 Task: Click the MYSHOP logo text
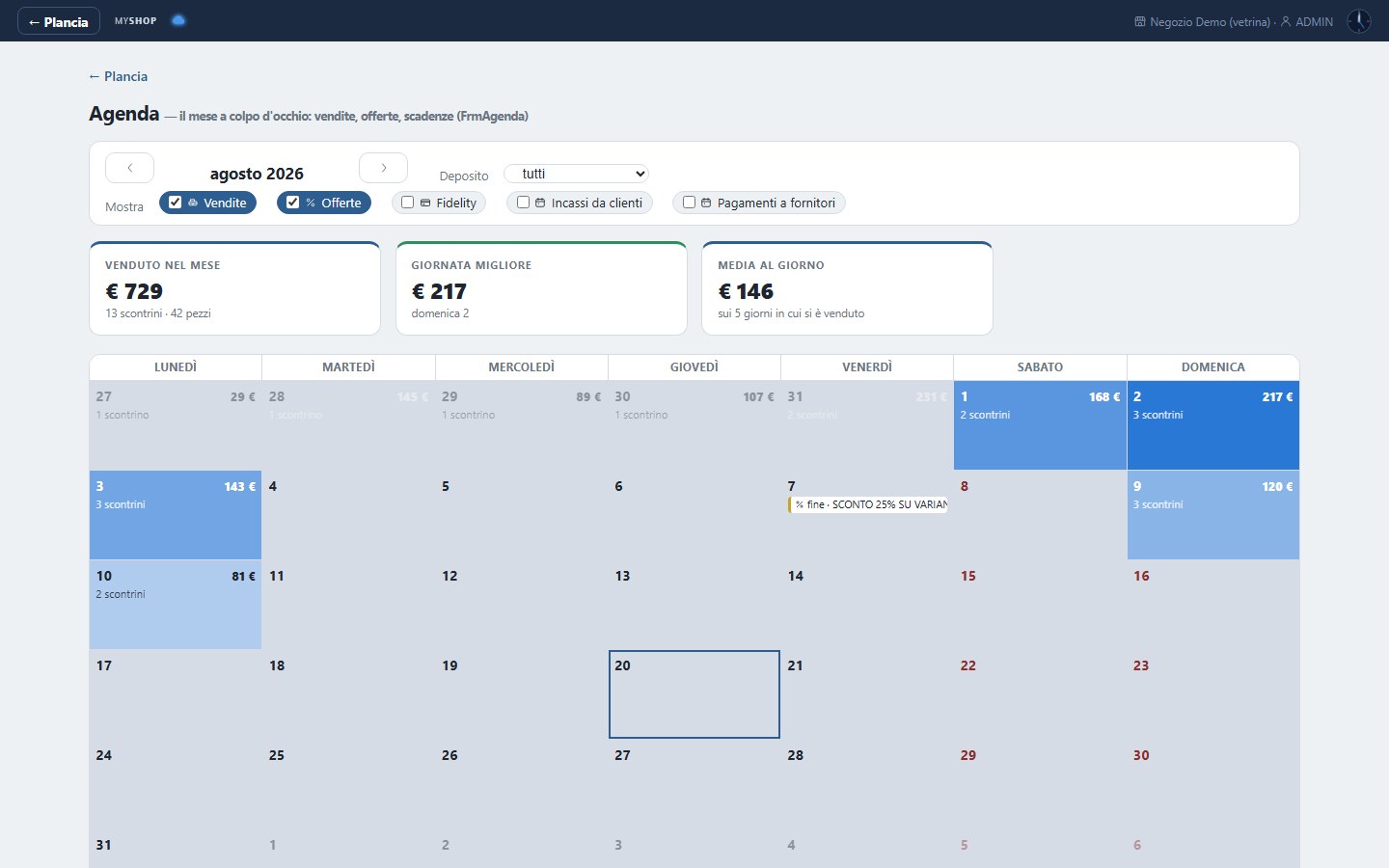(135, 20)
